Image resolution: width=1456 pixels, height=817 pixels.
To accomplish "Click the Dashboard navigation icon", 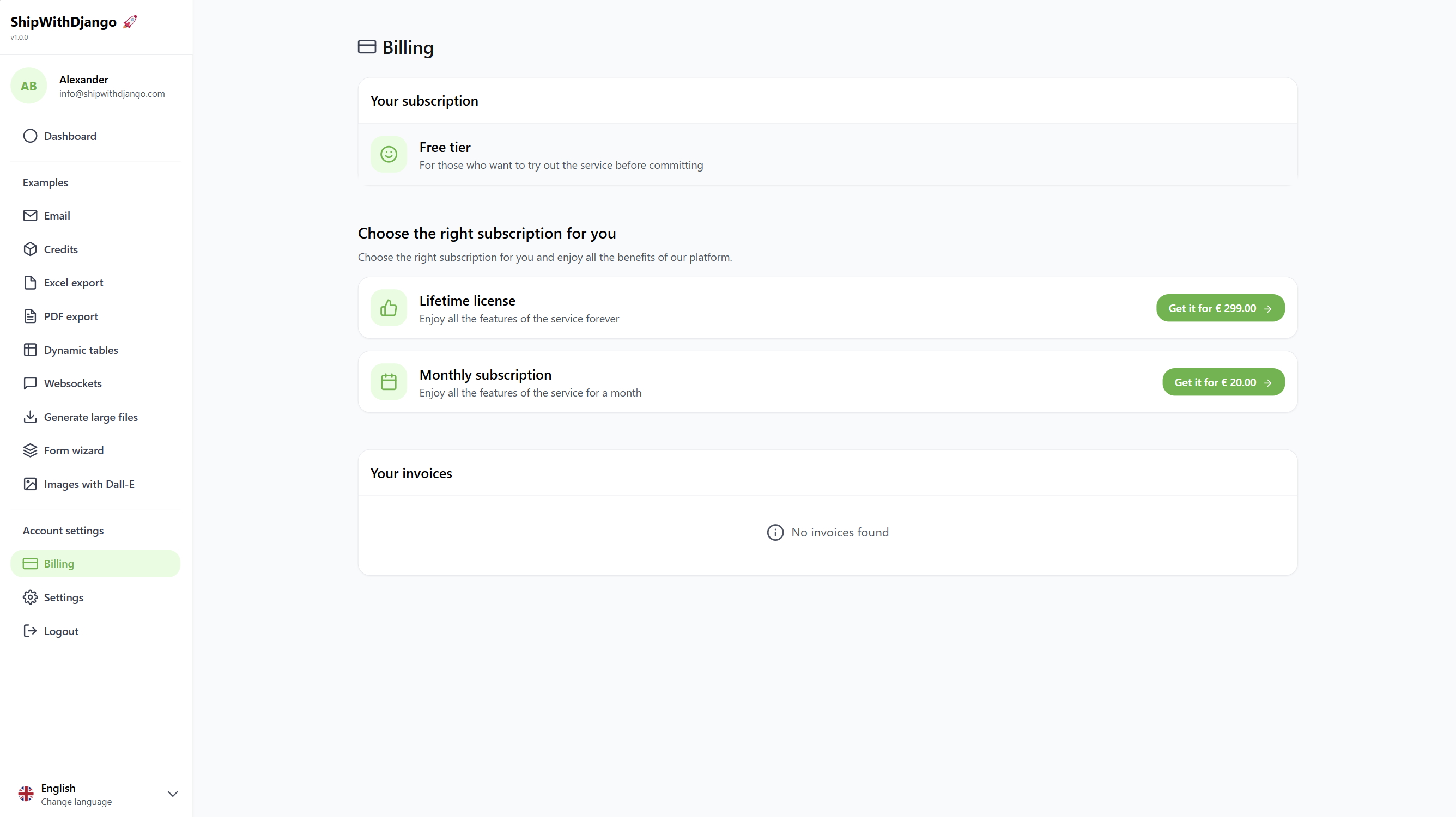I will click(x=30, y=135).
